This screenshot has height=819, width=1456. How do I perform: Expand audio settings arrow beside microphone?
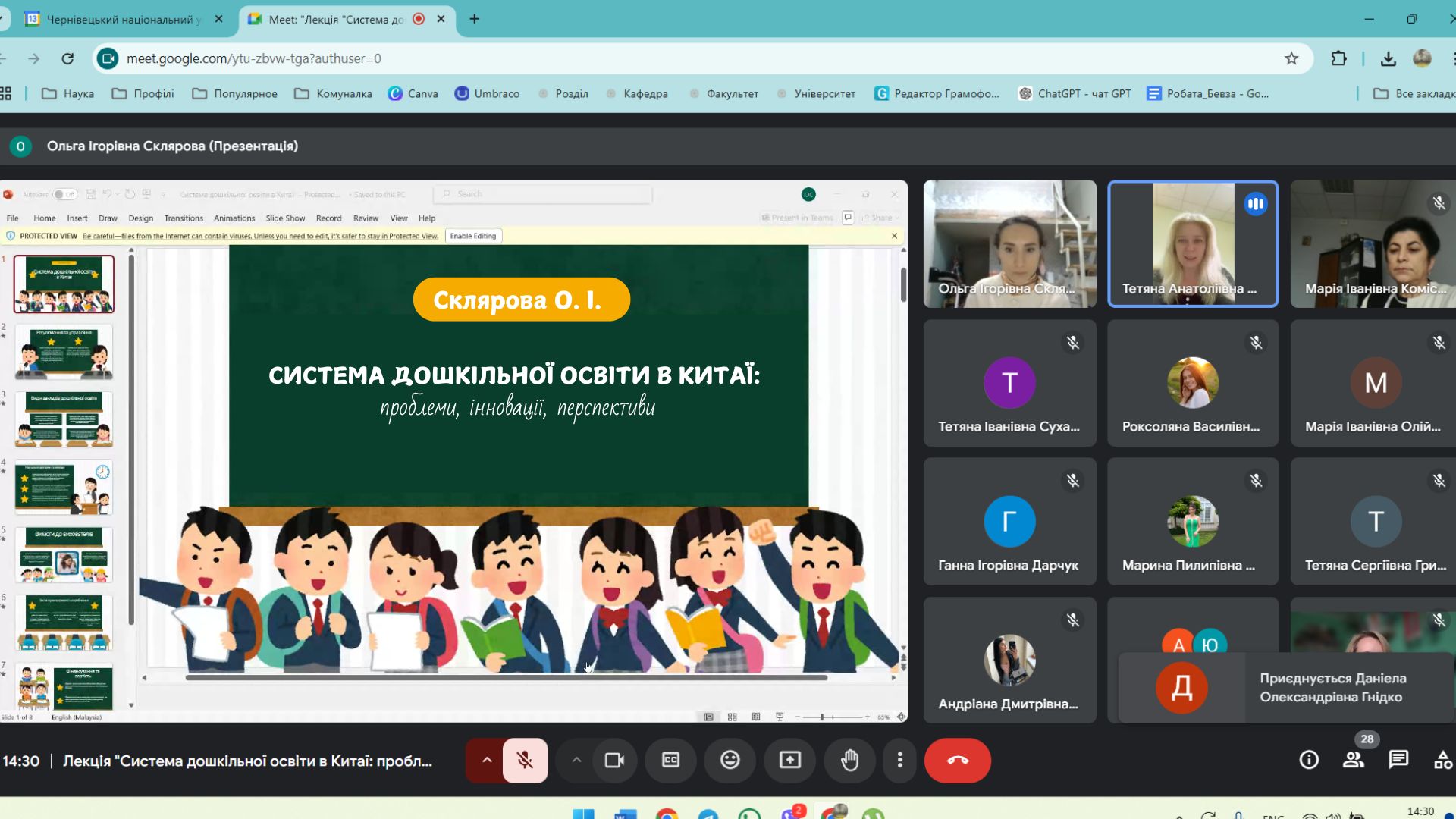point(486,760)
